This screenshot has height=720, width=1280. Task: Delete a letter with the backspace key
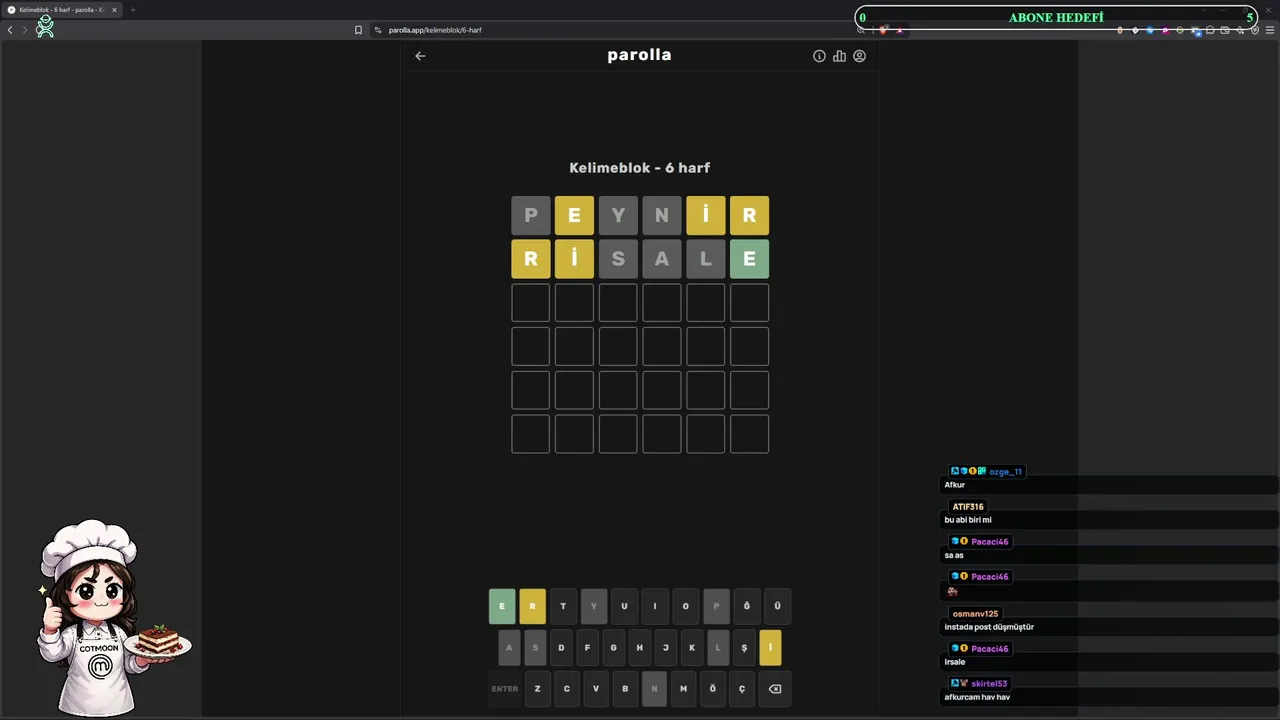pyautogui.click(x=774, y=689)
